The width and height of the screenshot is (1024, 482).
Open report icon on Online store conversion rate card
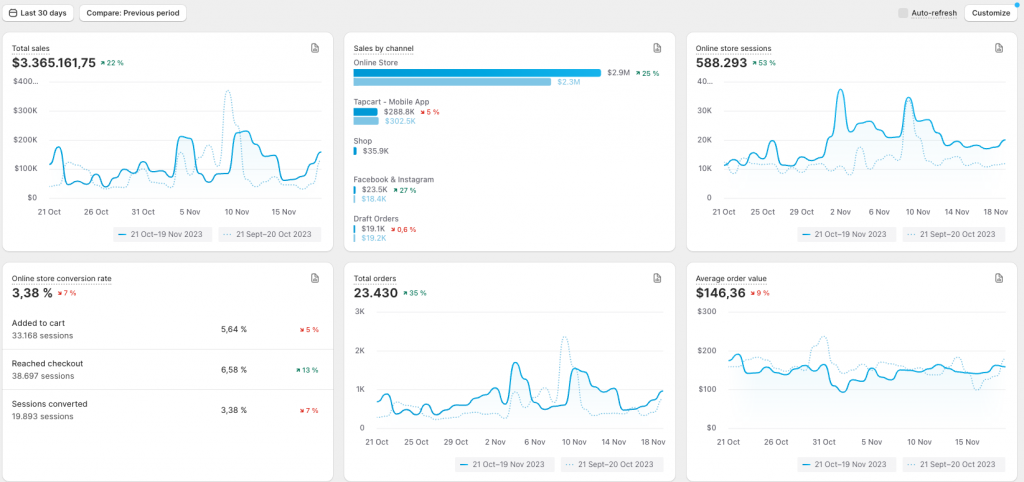click(315, 278)
